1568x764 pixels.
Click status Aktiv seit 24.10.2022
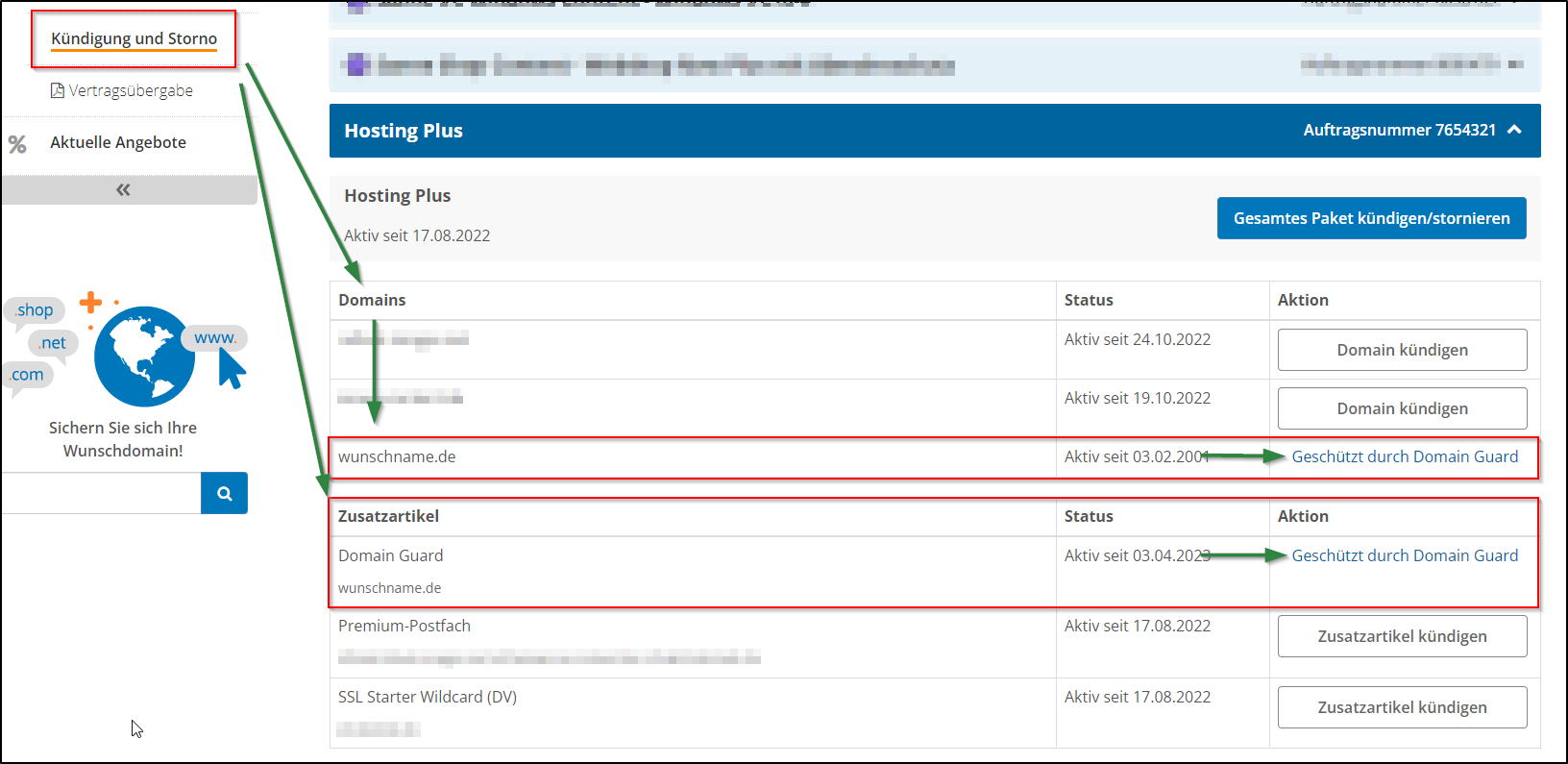1138,339
